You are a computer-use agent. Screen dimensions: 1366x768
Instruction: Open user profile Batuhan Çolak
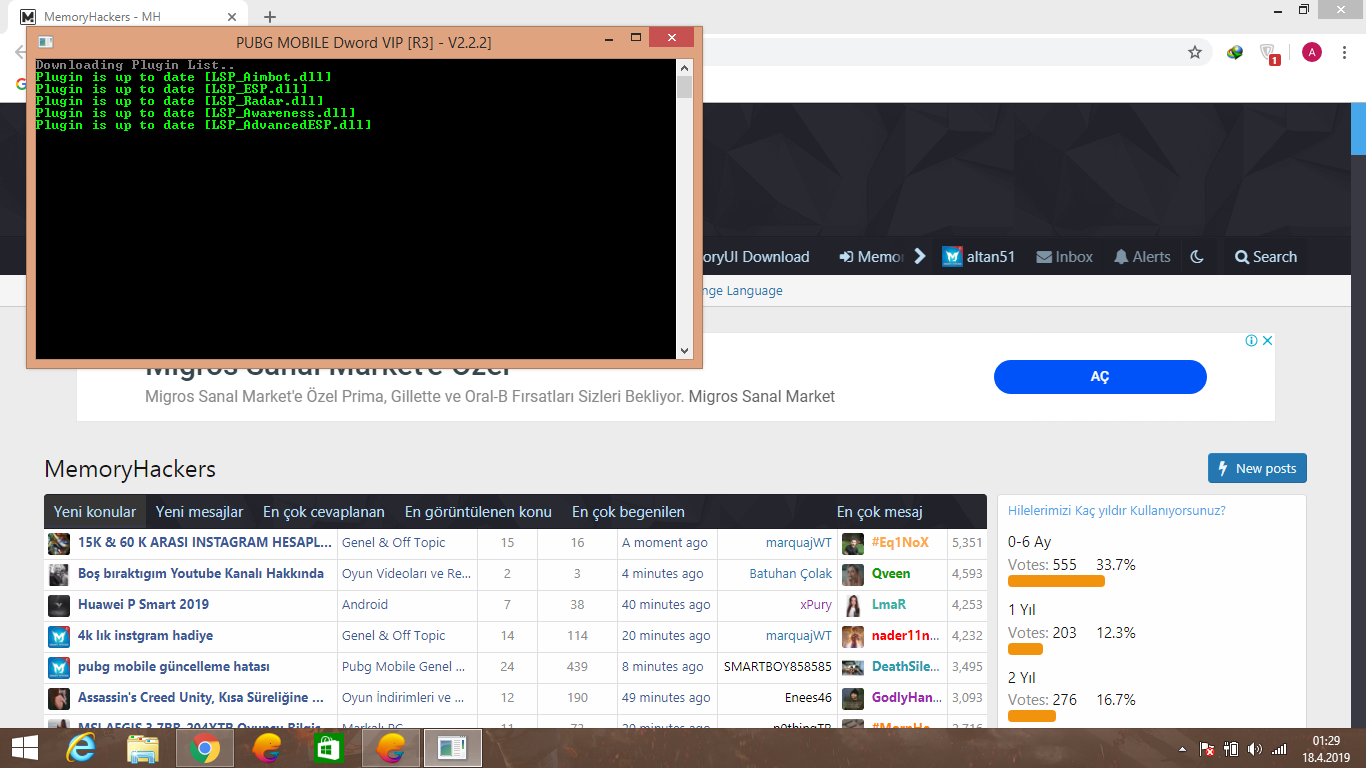click(x=790, y=574)
